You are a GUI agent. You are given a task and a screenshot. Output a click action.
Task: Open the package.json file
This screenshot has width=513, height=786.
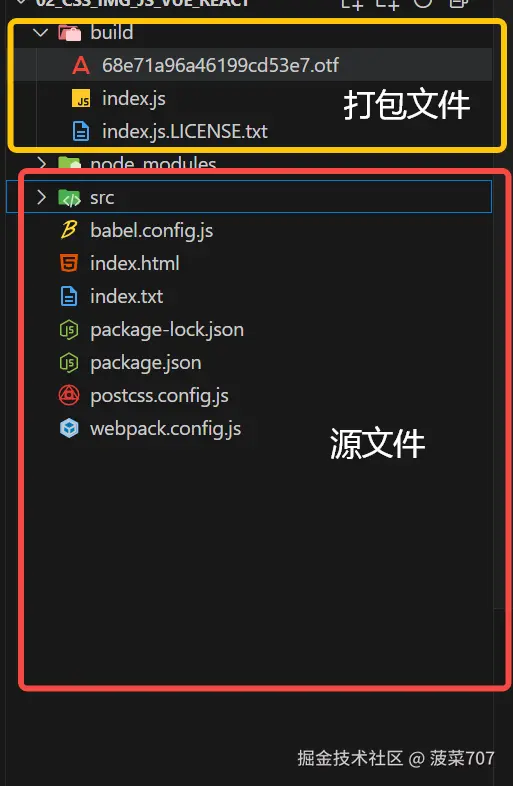click(146, 363)
